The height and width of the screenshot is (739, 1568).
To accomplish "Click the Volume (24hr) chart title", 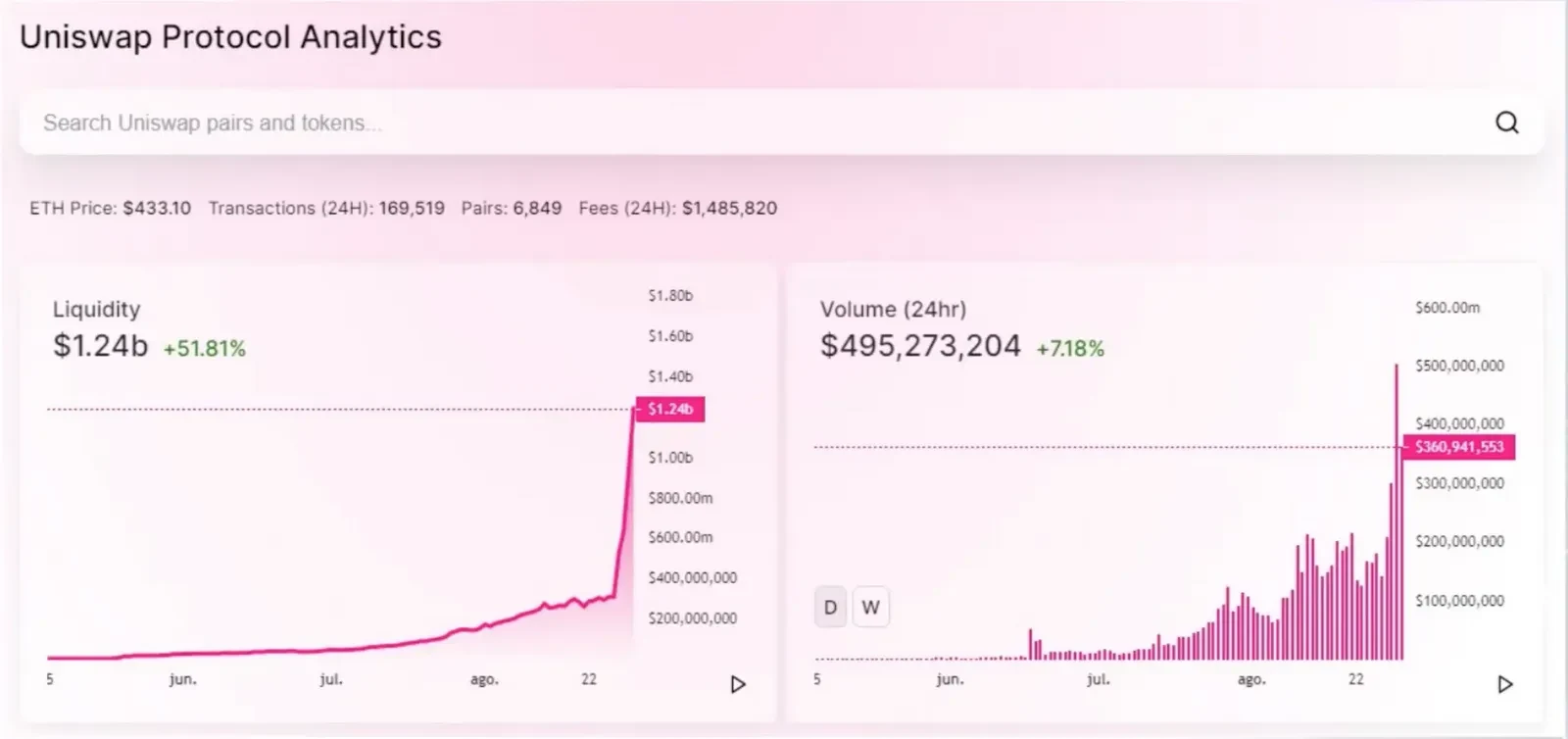I will (893, 310).
